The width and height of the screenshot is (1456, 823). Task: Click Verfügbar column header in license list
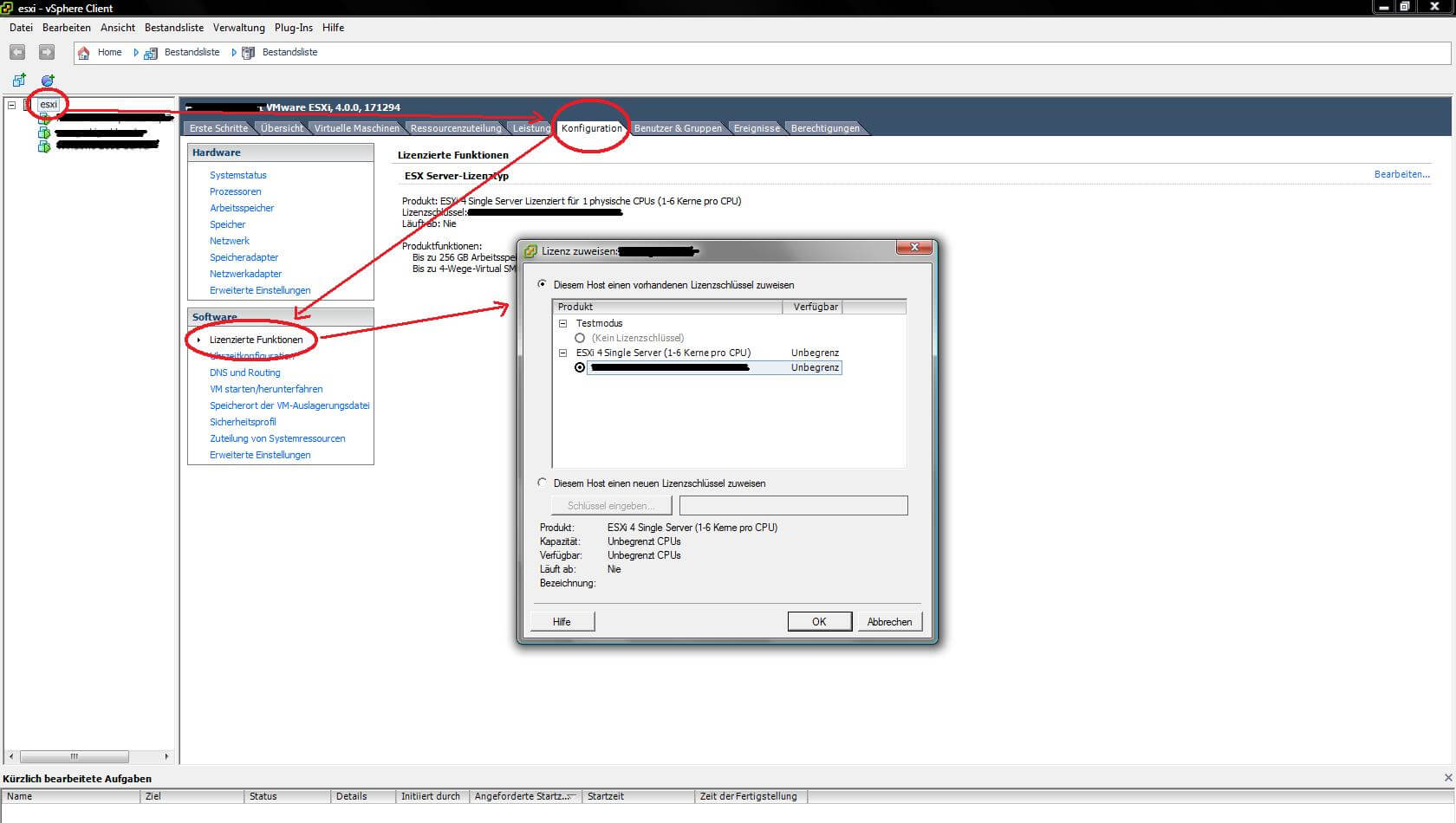813,307
